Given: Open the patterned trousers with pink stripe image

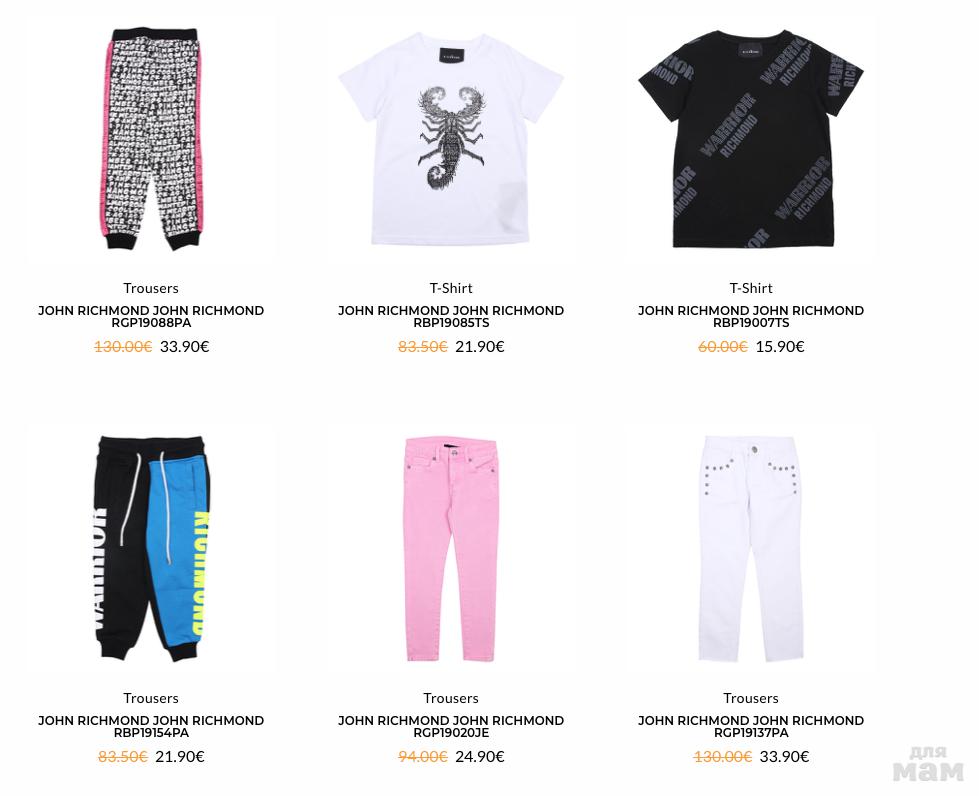Looking at the screenshot, I should [150, 139].
